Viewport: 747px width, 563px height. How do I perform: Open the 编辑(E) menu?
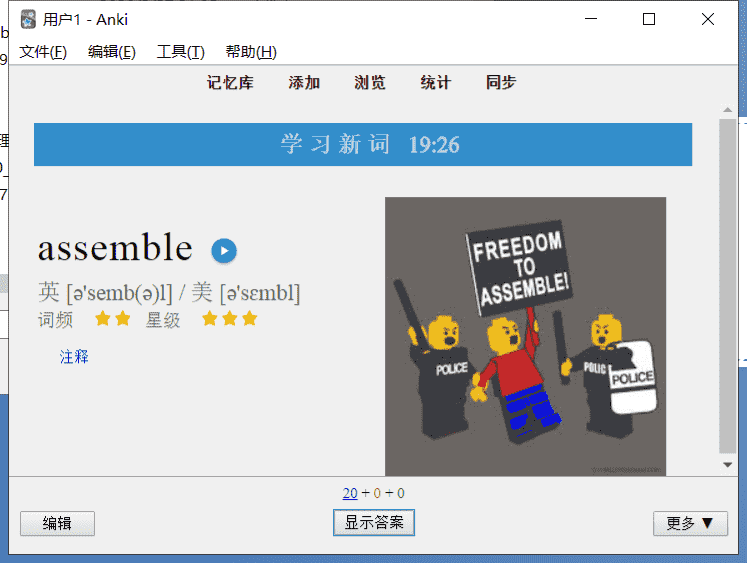pos(112,52)
